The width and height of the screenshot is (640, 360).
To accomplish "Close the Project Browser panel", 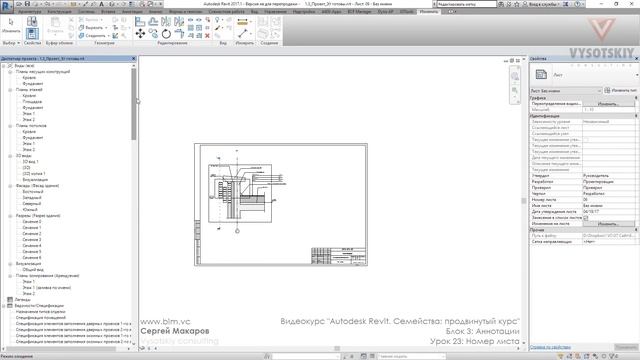I will click(133, 59).
